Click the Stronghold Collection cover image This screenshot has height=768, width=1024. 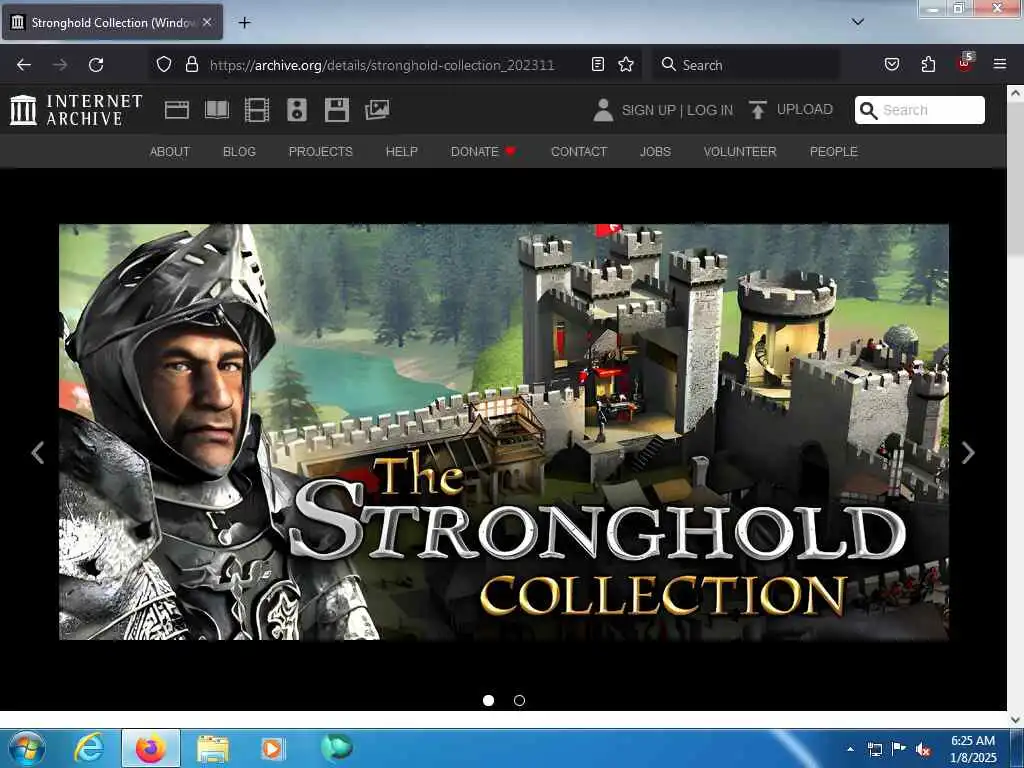click(x=504, y=432)
